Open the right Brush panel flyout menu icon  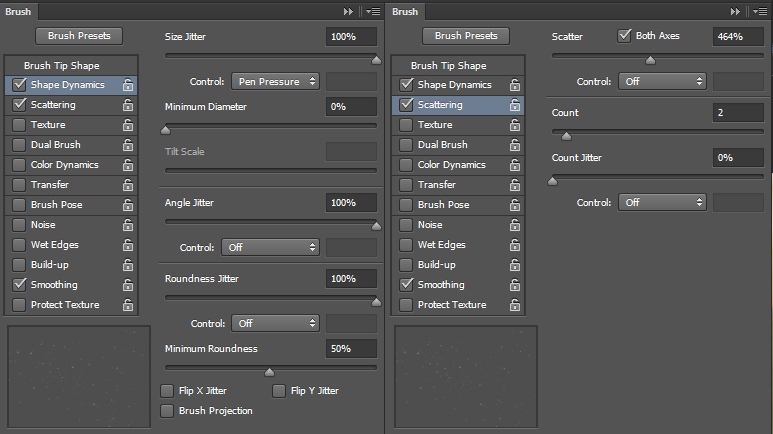pyautogui.click(x=760, y=11)
